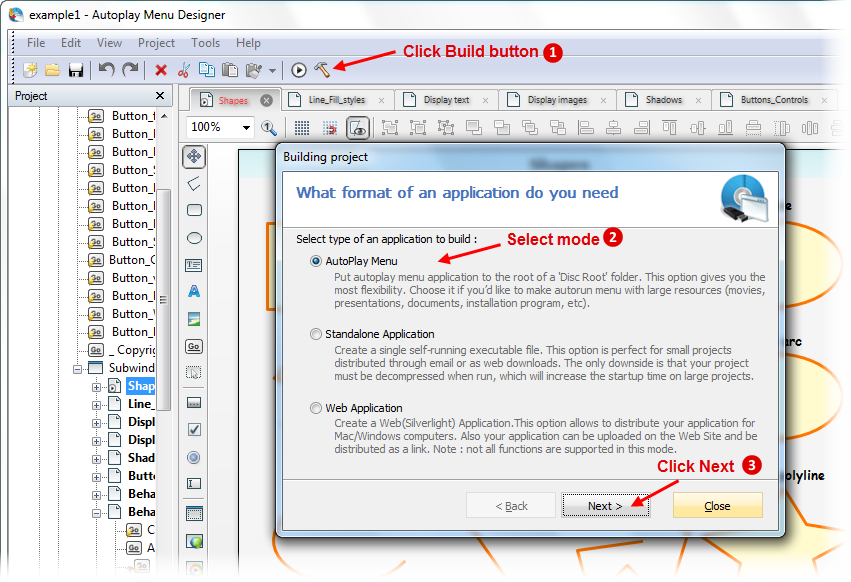Image resolution: width=851 pixels, height=582 pixels.
Task: Select the AutoPlay Menu radio button
Action: pos(315,261)
